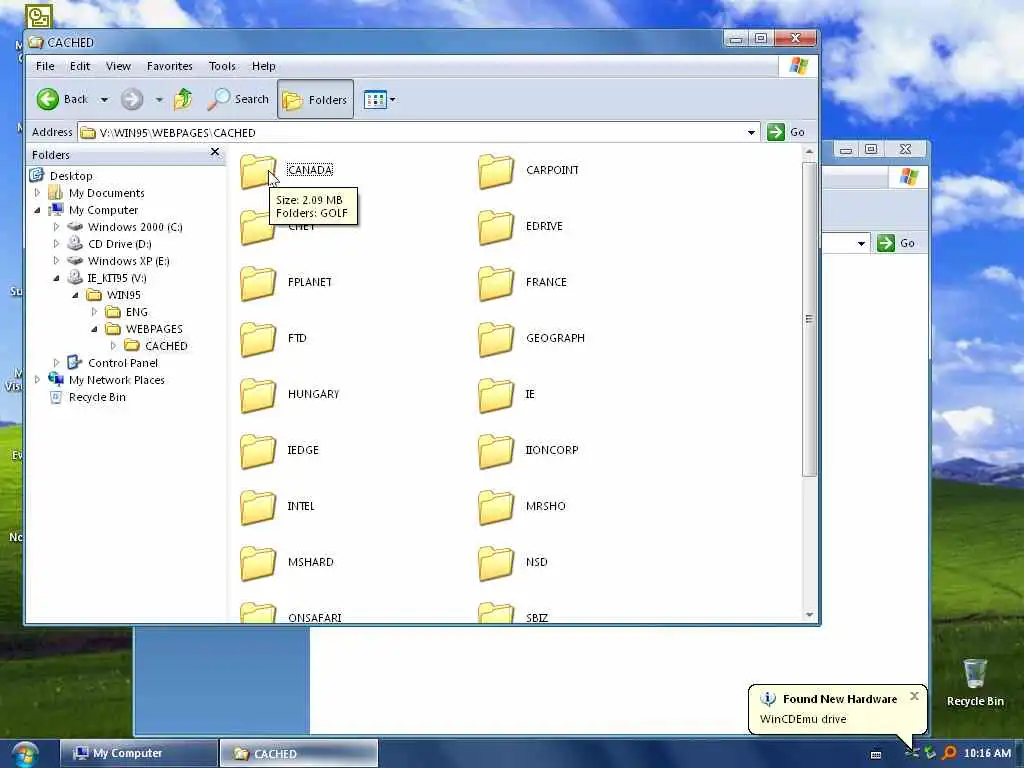Collapse the IE_KIT95 (V:) node
This screenshot has height=768, width=1024.
pyautogui.click(x=56, y=278)
